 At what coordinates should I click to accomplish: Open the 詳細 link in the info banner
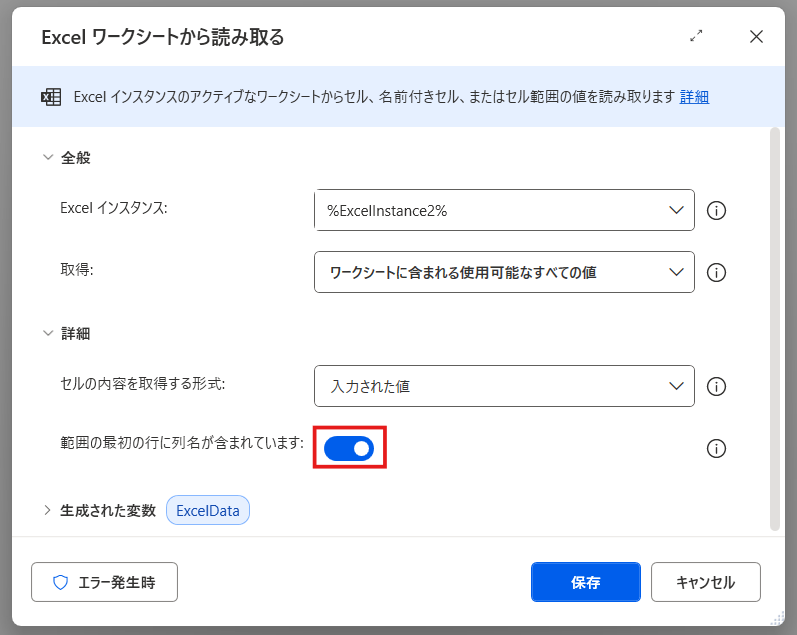pos(694,97)
